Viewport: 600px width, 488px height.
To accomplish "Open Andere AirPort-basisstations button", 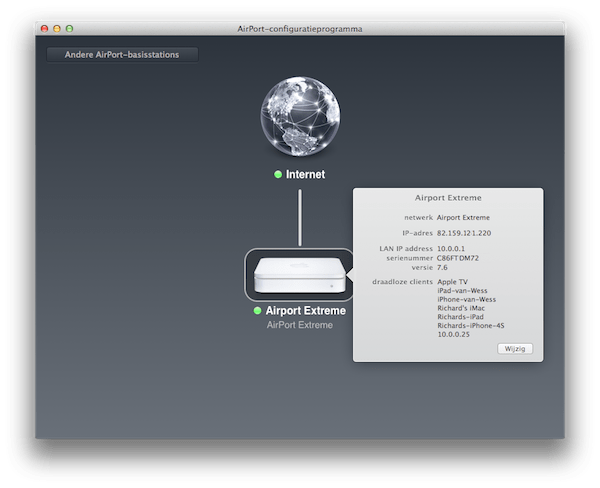I will [122, 55].
